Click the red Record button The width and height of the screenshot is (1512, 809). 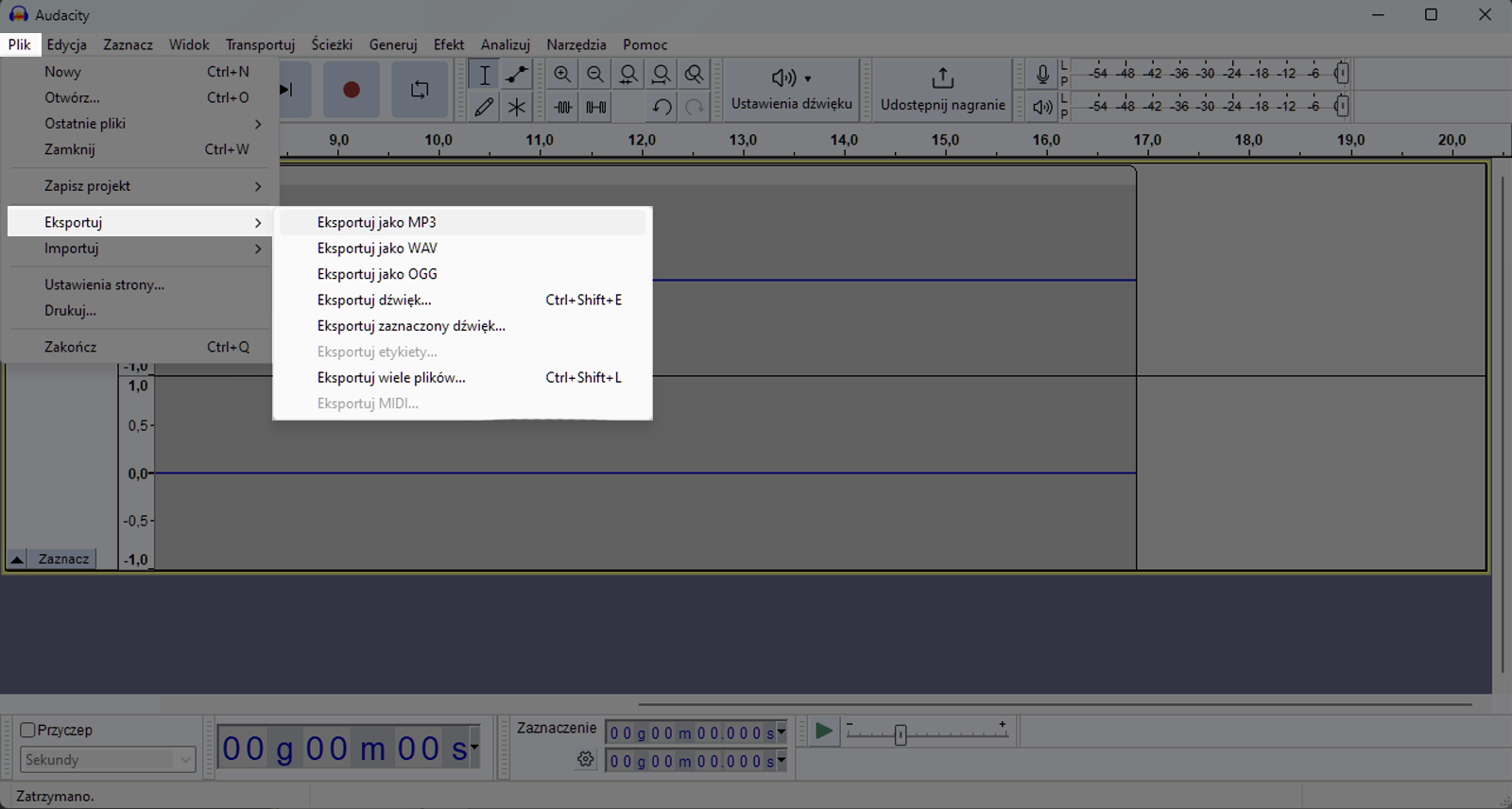(351, 90)
